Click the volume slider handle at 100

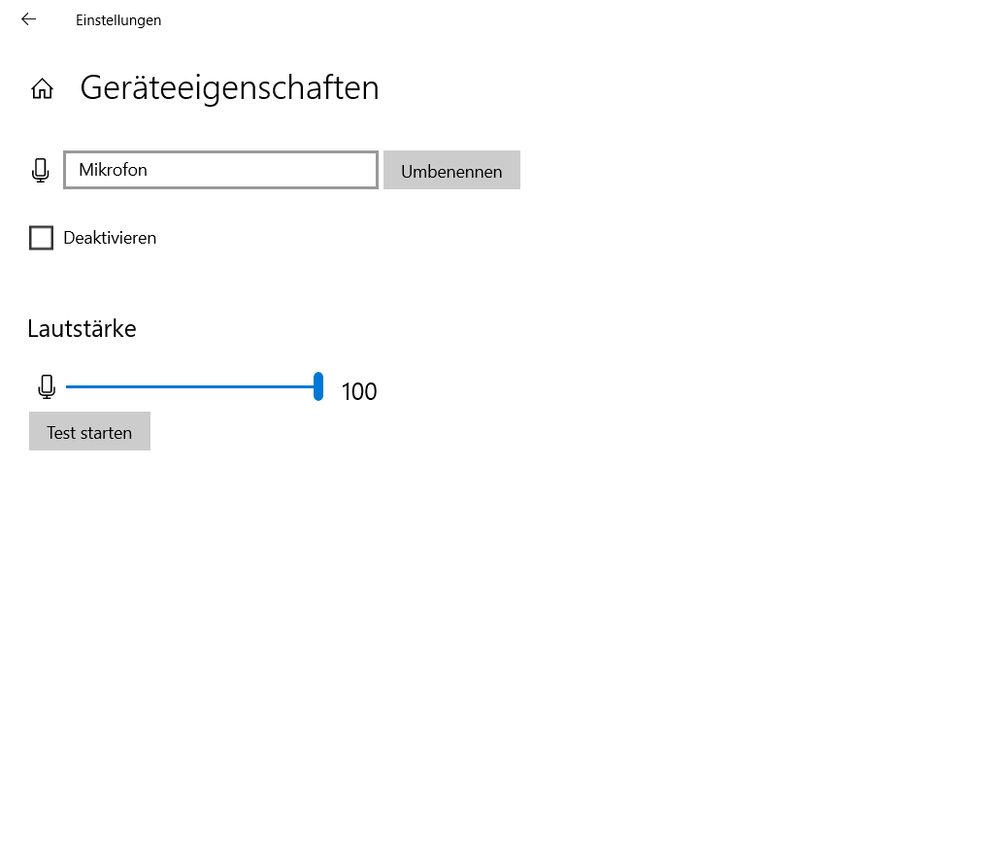point(317,386)
